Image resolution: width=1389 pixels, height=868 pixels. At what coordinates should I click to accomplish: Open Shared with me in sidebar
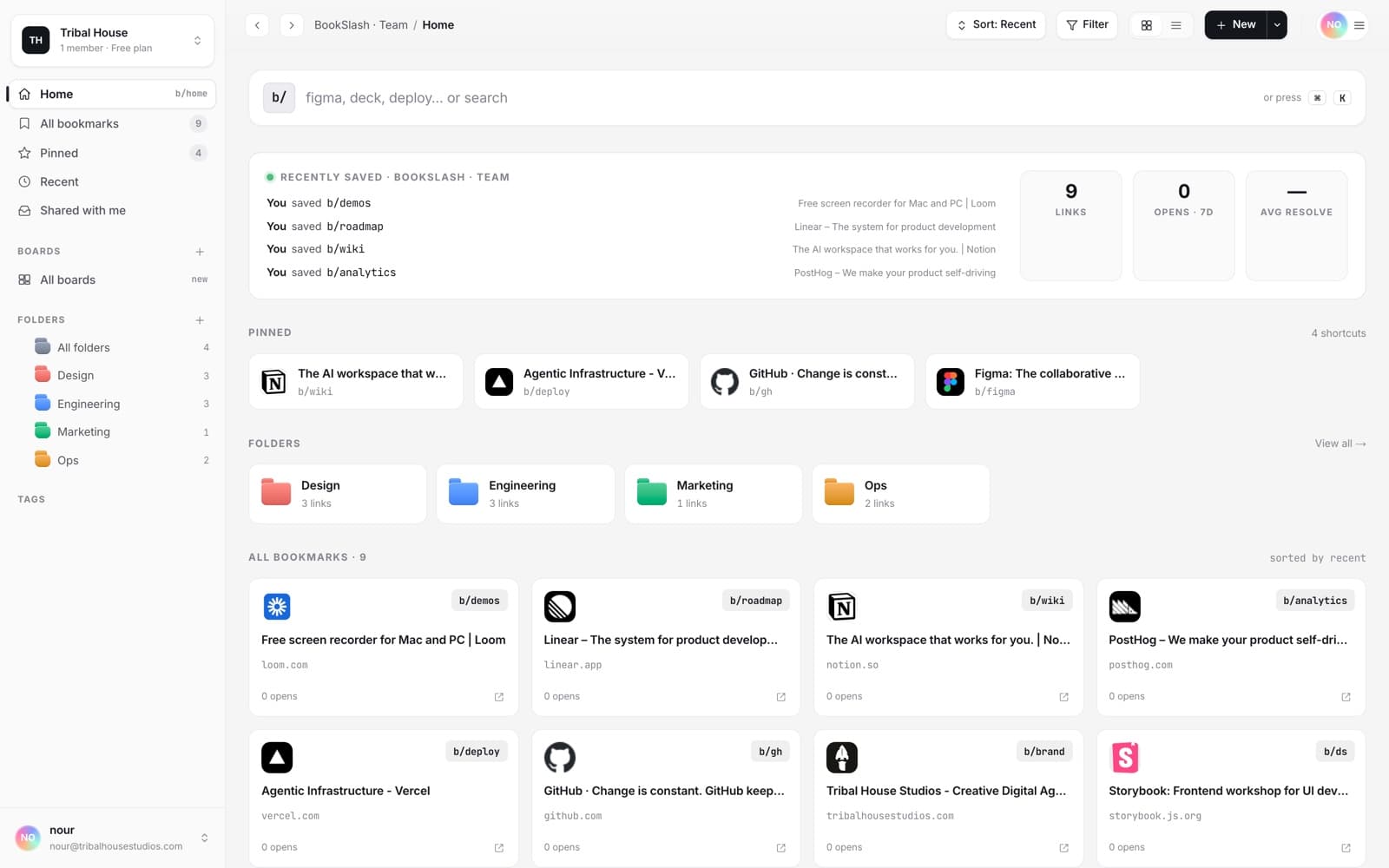[x=111, y=210]
